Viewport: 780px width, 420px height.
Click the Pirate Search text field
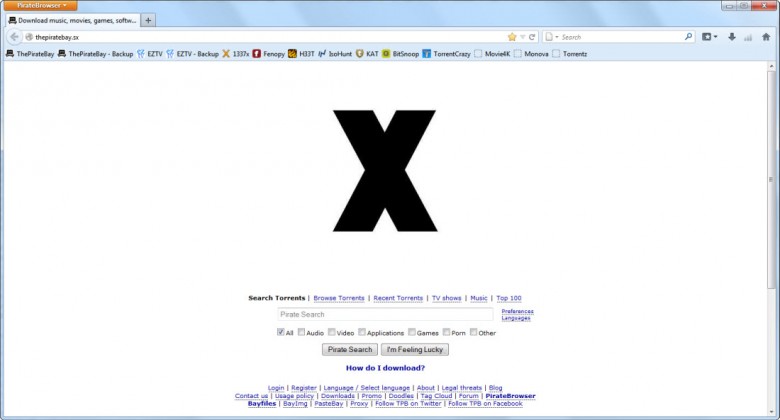pos(385,315)
